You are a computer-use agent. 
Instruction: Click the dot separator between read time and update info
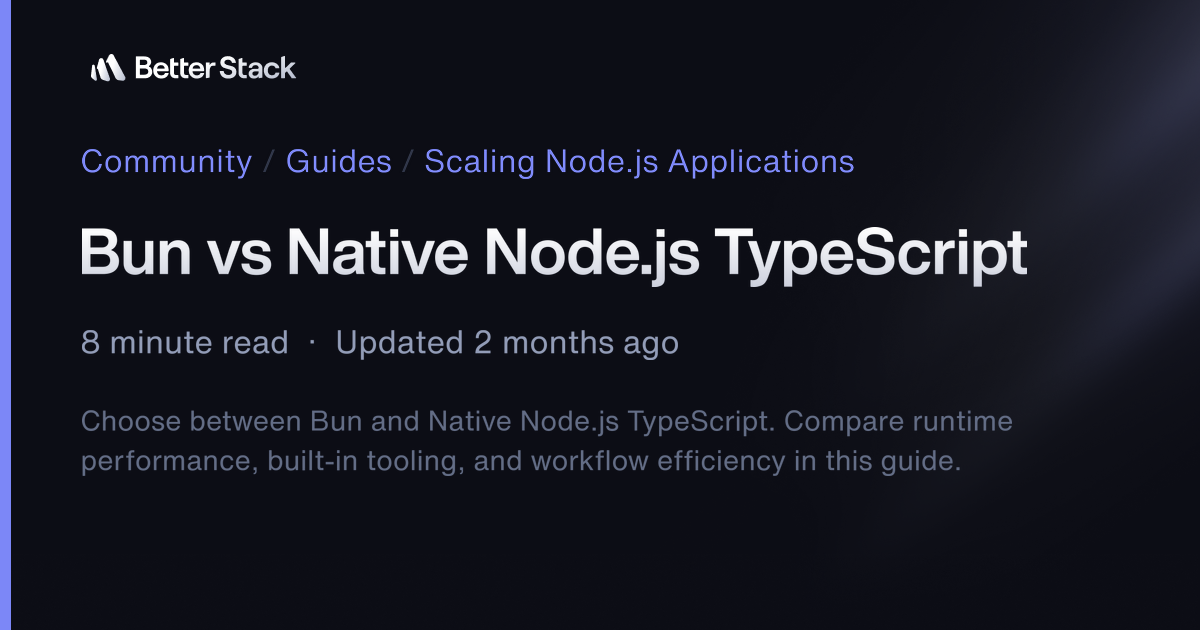[312, 342]
